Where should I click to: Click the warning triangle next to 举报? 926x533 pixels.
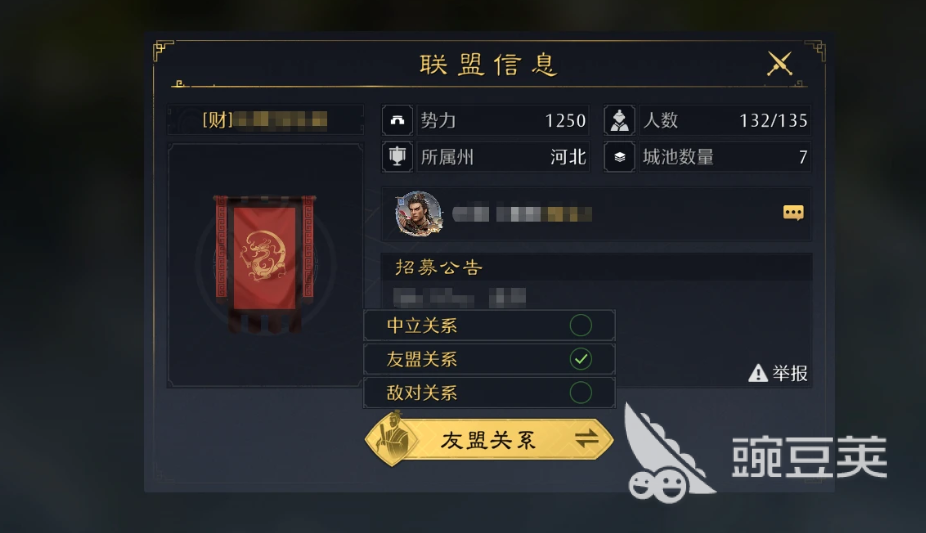(x=758, y=373)
